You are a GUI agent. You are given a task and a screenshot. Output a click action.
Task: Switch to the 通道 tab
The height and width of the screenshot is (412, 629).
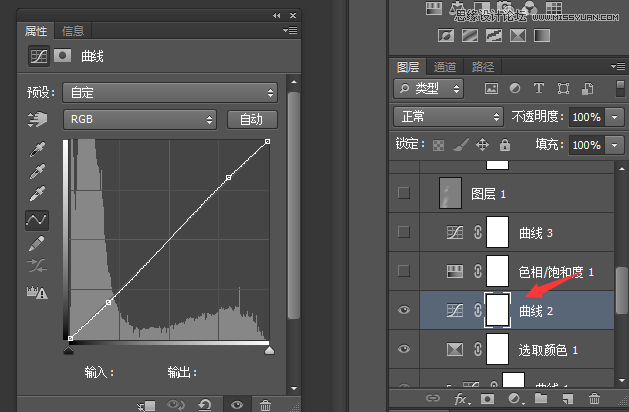pyautogui.click(x=445, y=67)
